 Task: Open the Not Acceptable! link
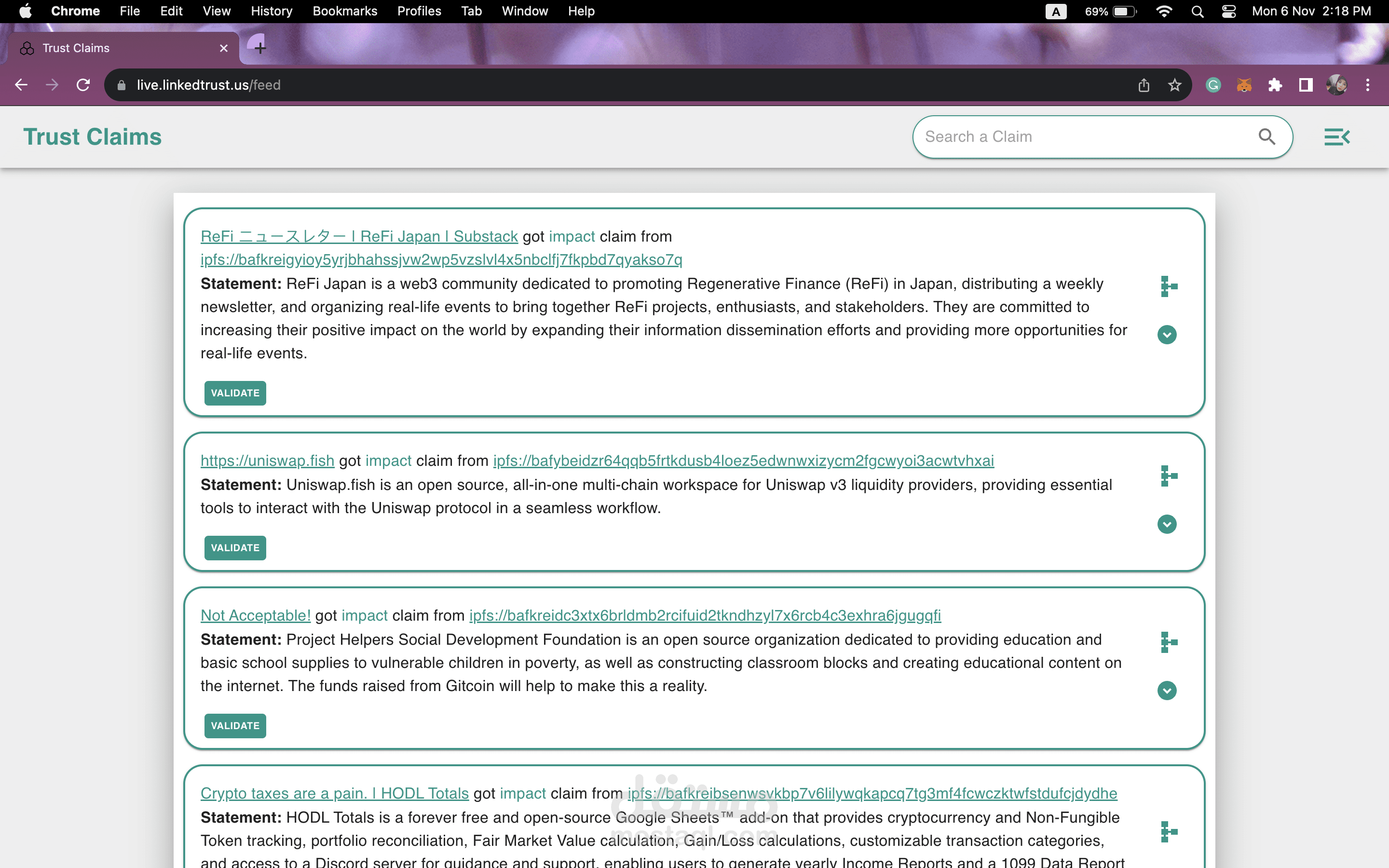[x=256, y=615]
